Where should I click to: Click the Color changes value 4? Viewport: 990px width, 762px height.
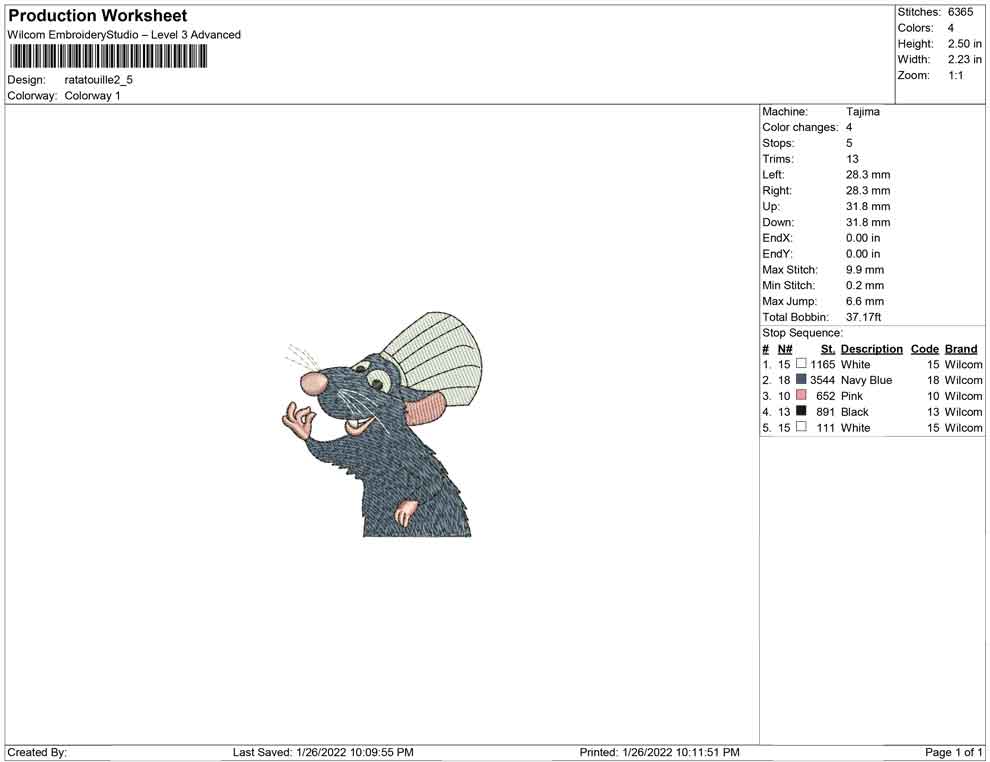point(849,128)
